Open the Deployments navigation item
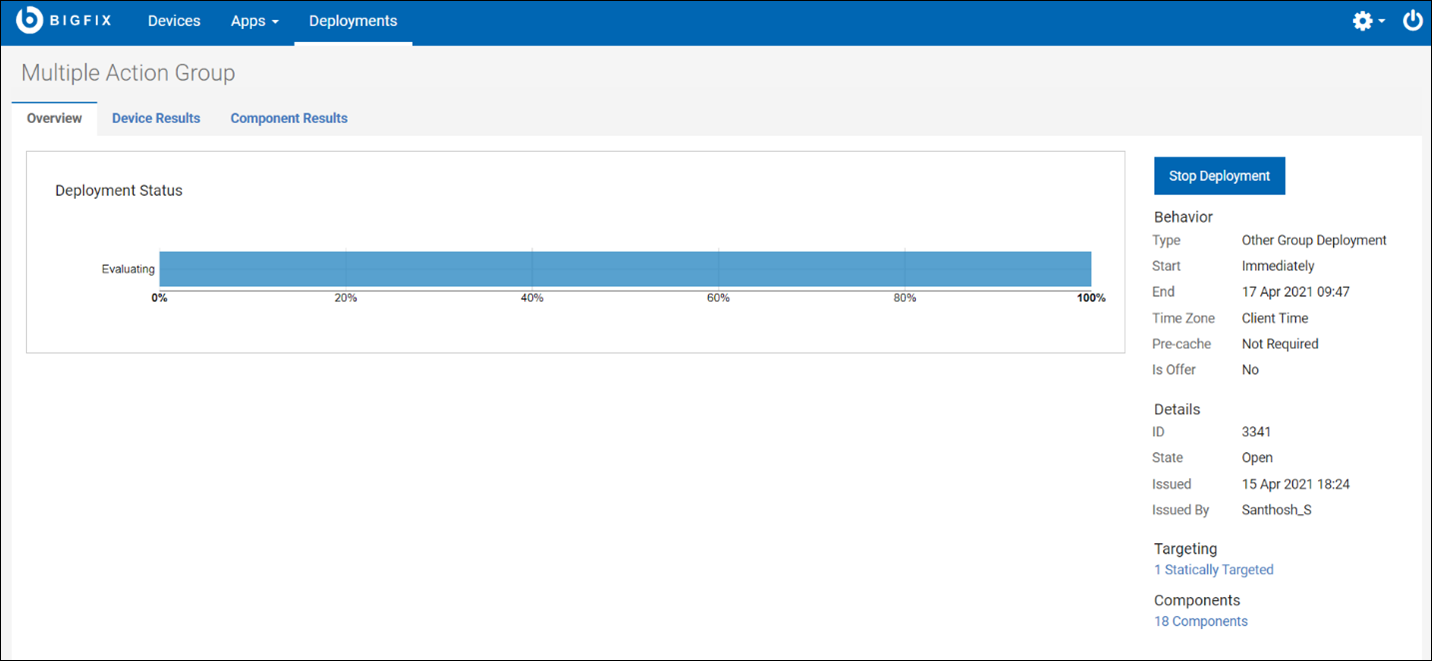 coord(353,21)
